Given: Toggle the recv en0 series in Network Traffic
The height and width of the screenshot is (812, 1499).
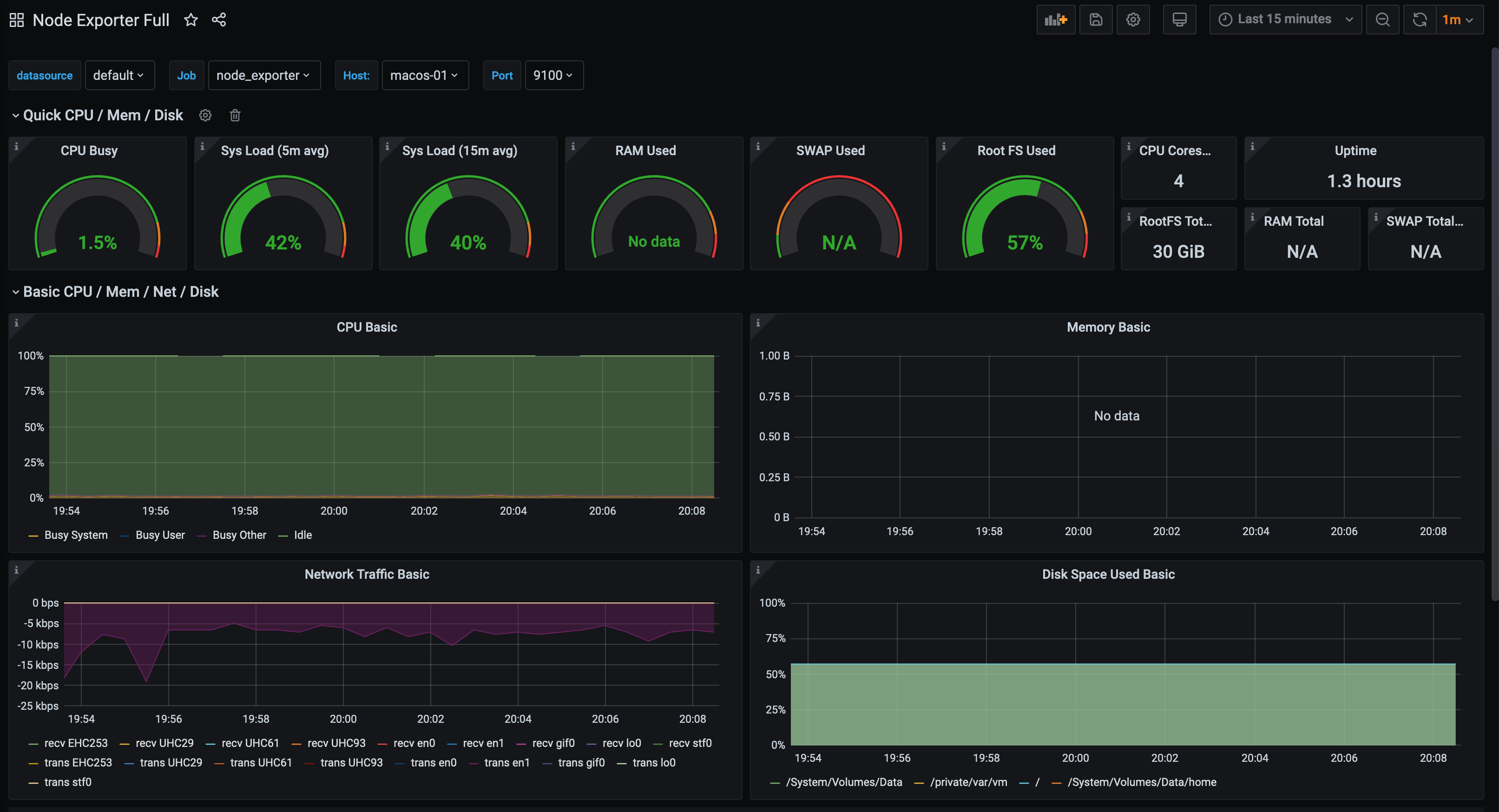Looking at the screenshot, I should pyautogui.click(x=414, y=743).
